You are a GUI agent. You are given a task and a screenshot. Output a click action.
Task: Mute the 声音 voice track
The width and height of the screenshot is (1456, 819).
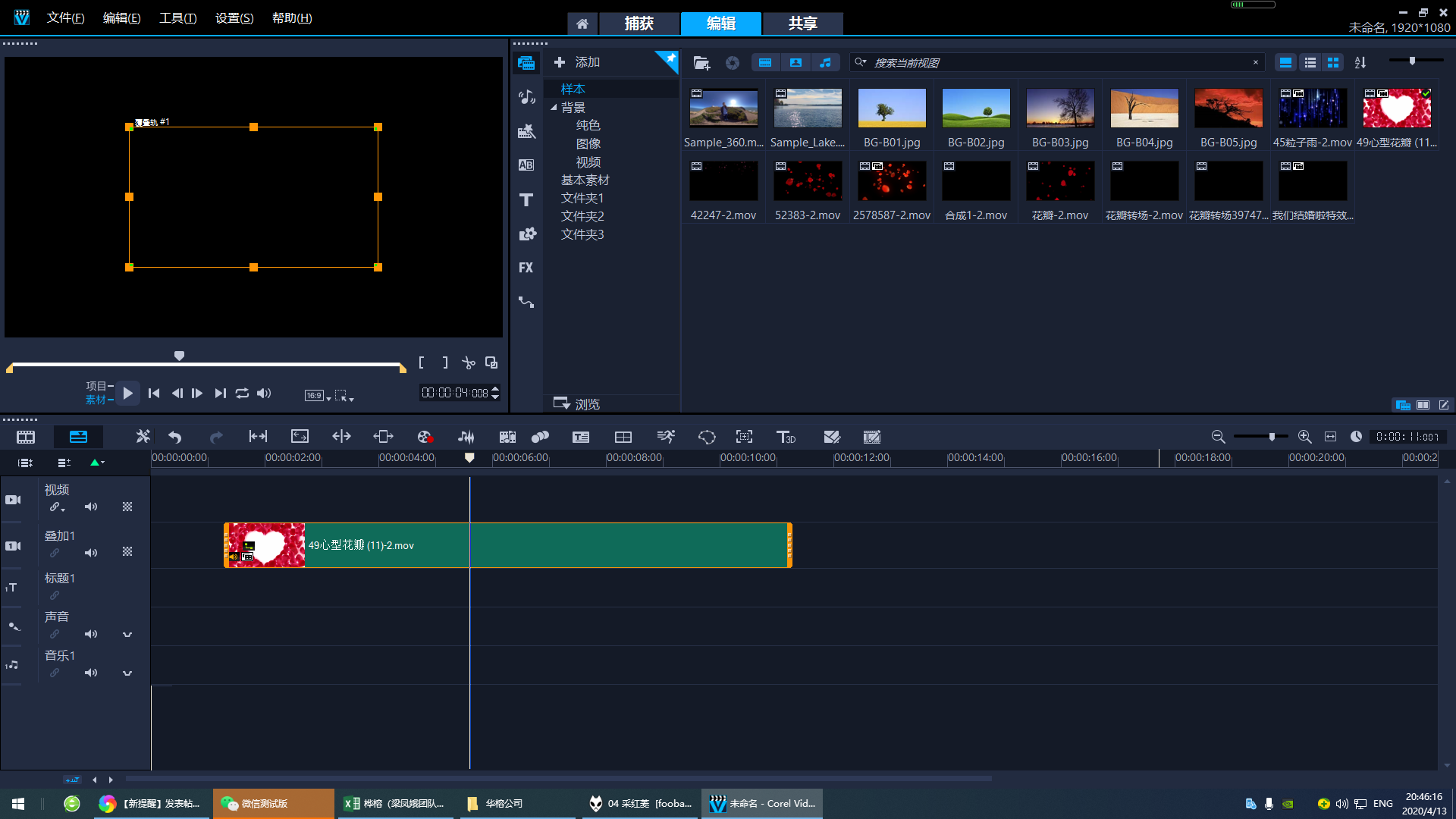91,635
